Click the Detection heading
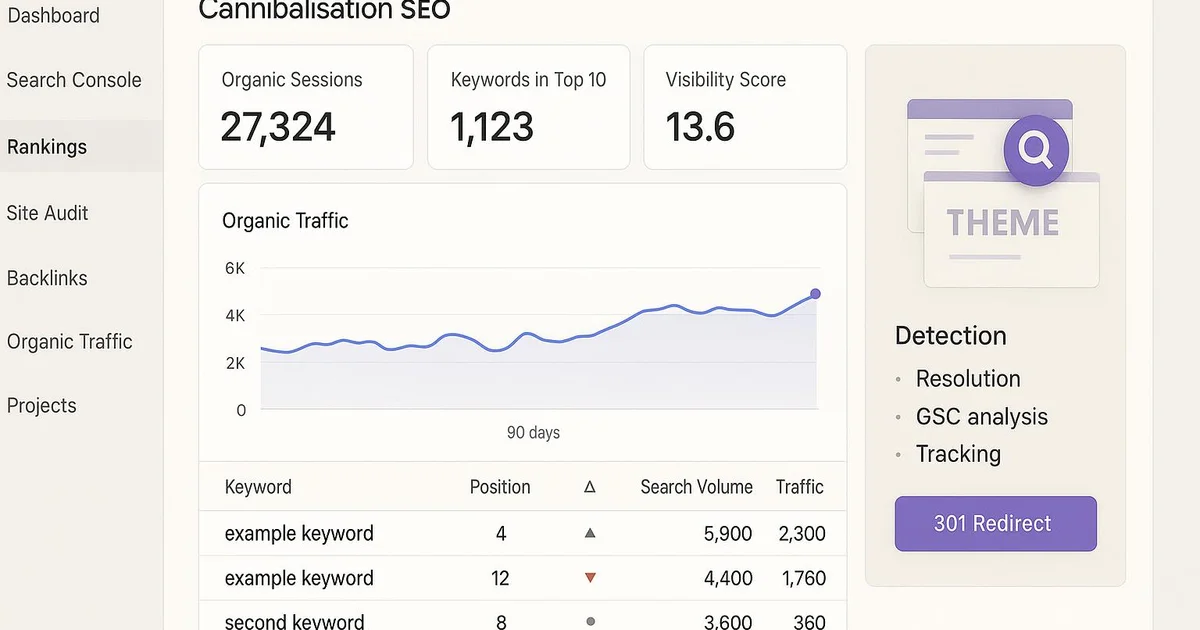Image resolution: width=1200 pixels, height=630 pixels. 951,336
